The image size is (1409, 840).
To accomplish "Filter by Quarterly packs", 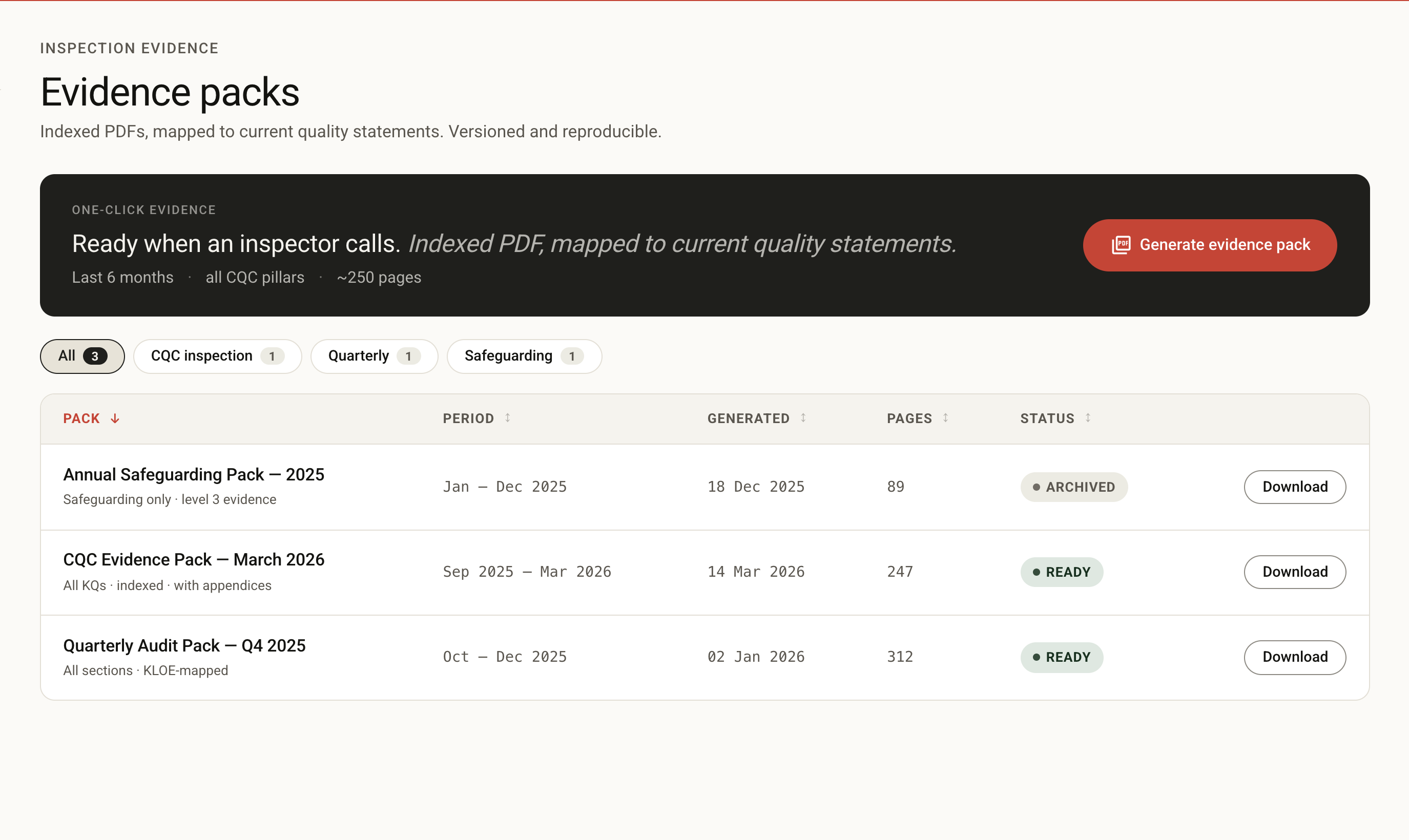I will point(374,356).
